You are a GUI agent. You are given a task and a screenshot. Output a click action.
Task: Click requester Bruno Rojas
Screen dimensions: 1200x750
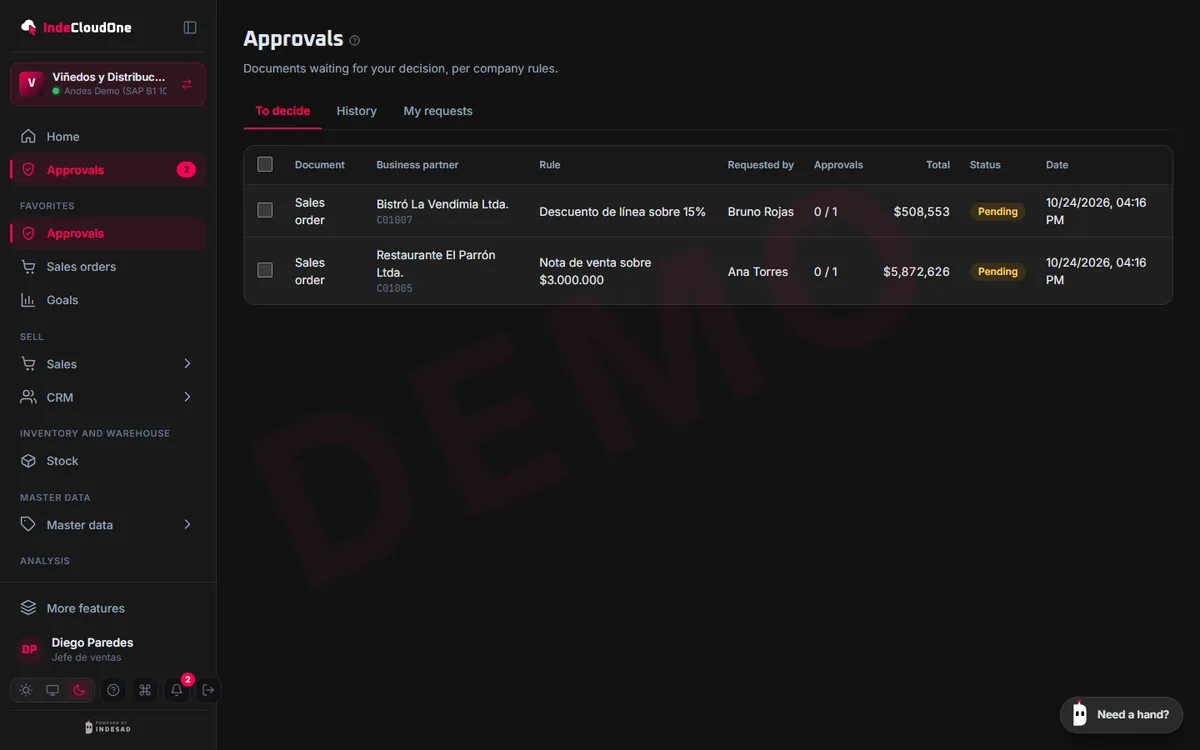pos(761,212)
